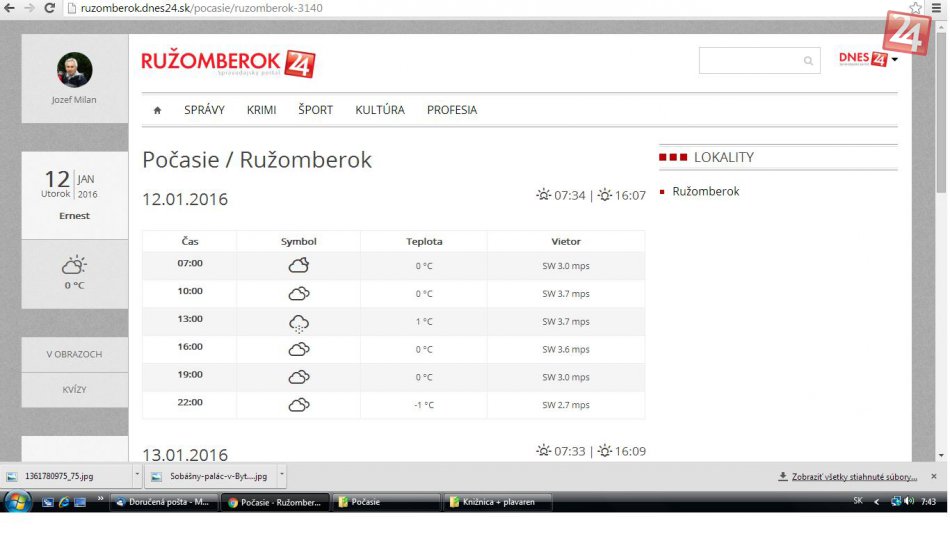The height and width of the screenshot is (534, 950).
Task: Open options arrow for Sobášny-palác download
Action: click(282, 476)
